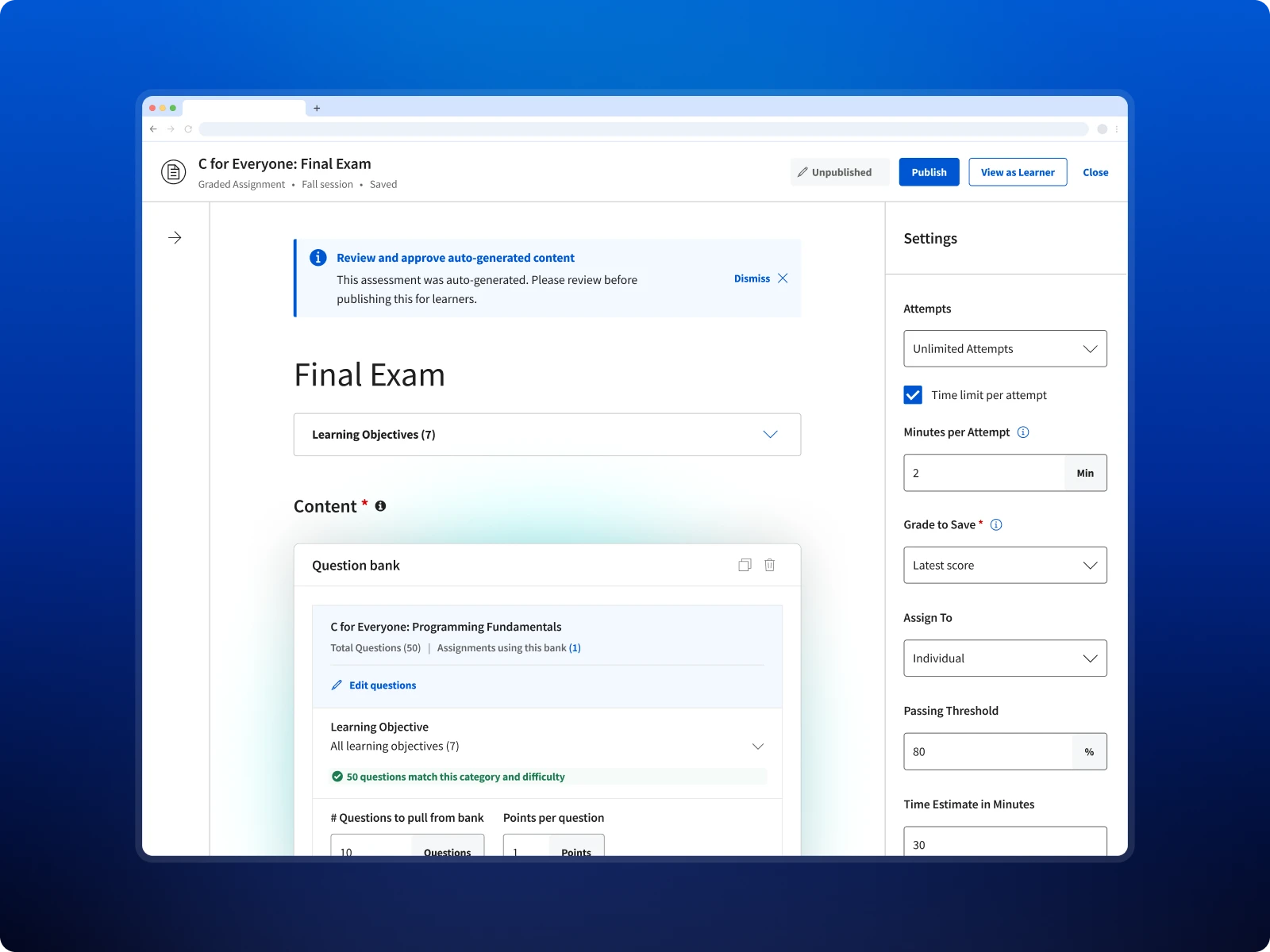Select the active browser tab
Screen dimensions: 1270x952
pos(244,108)
